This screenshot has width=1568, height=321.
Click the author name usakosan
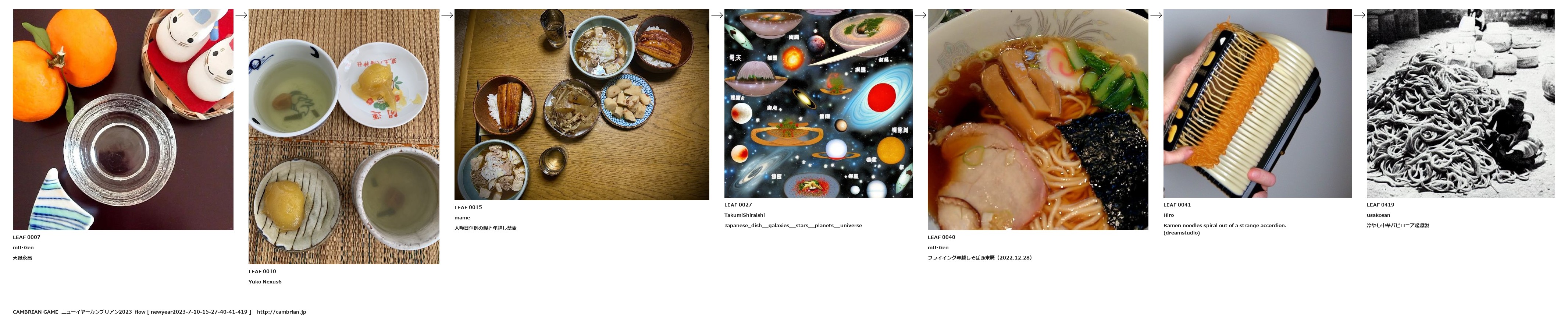point(1378,215)
